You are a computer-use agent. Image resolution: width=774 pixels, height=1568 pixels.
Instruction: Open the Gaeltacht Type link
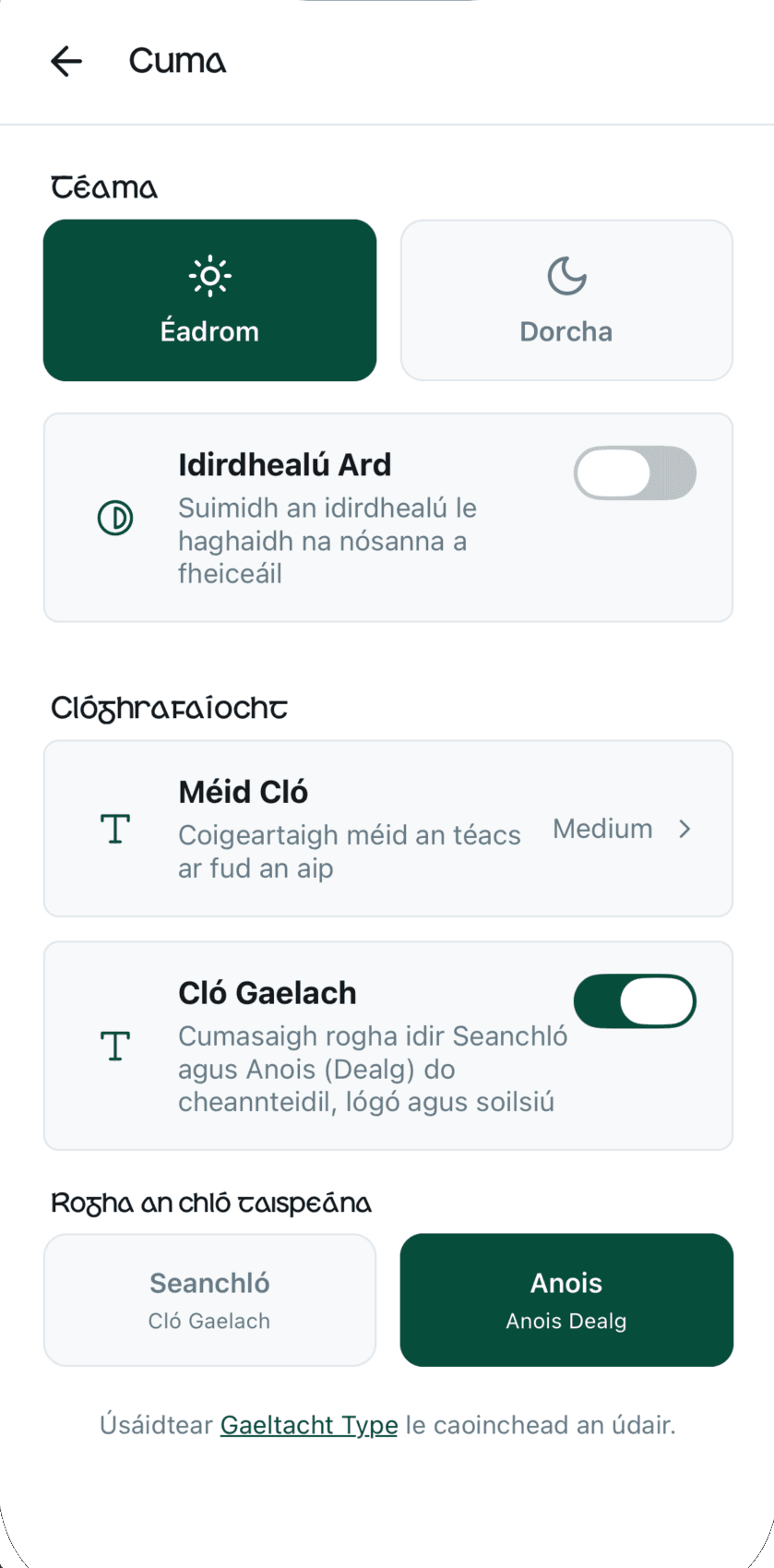pos(309,1425)
